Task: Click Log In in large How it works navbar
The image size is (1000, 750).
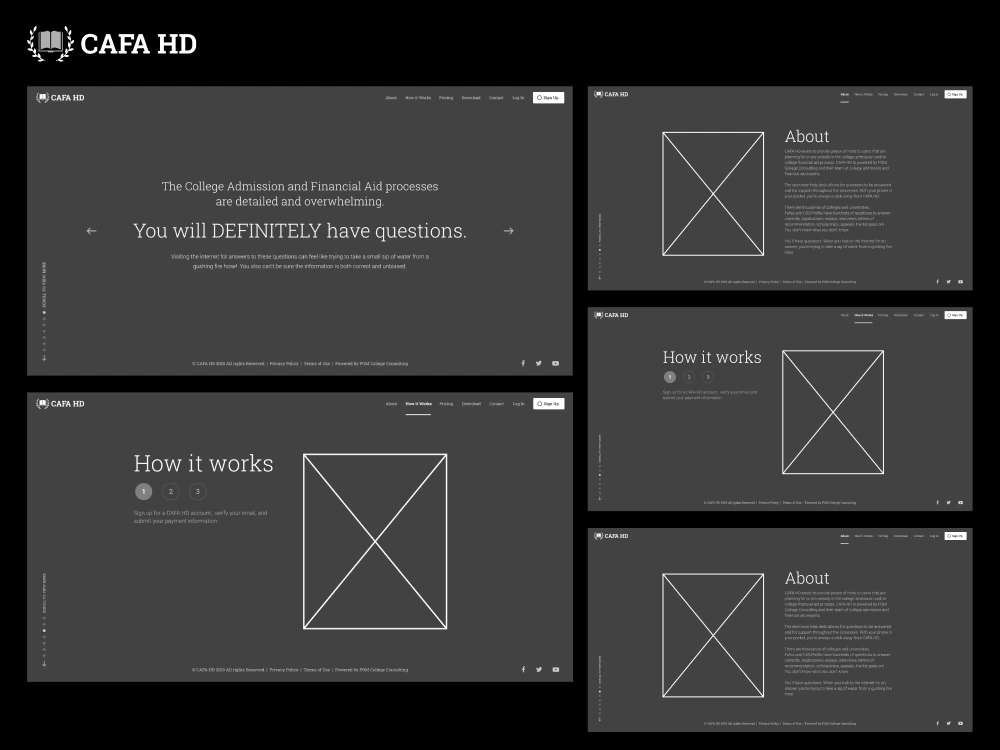Action: 518,404
